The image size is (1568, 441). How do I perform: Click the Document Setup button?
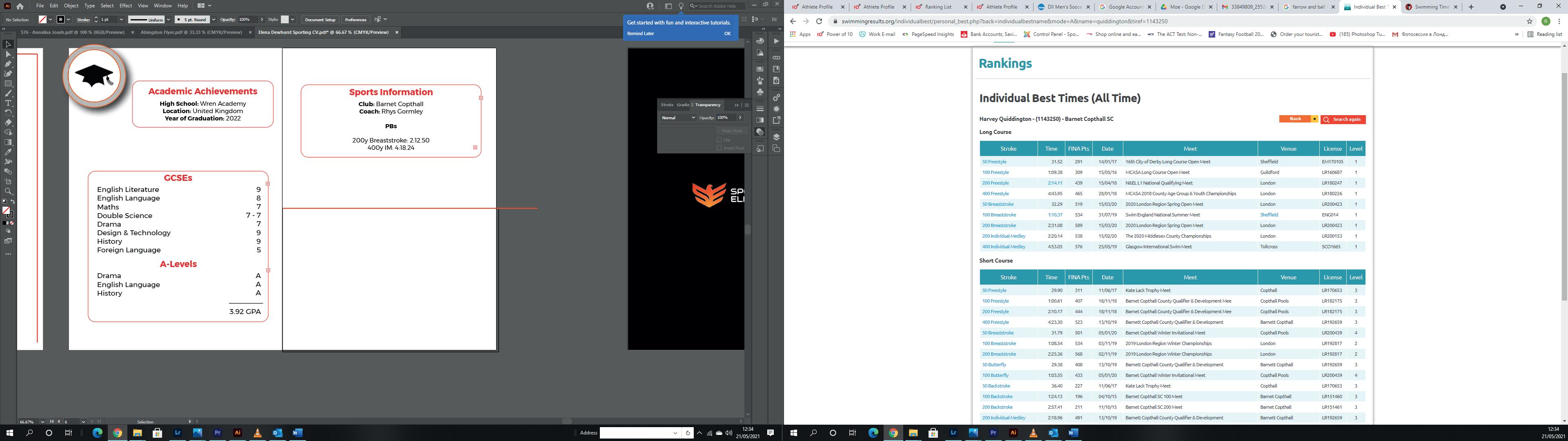[x=320, y=20]
